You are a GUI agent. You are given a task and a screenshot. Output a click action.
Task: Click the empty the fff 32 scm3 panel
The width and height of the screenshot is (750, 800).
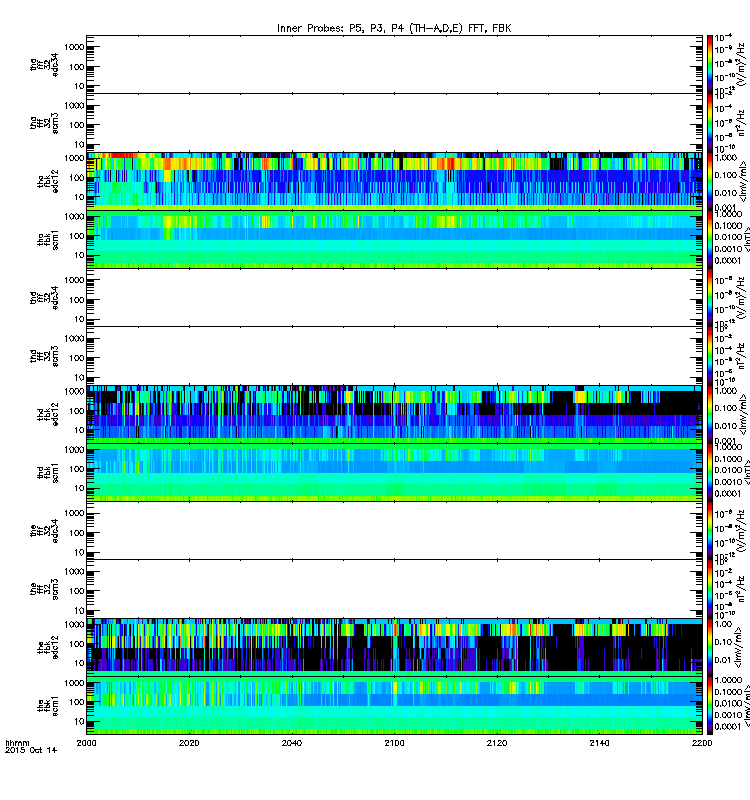(x=394, y=589)
